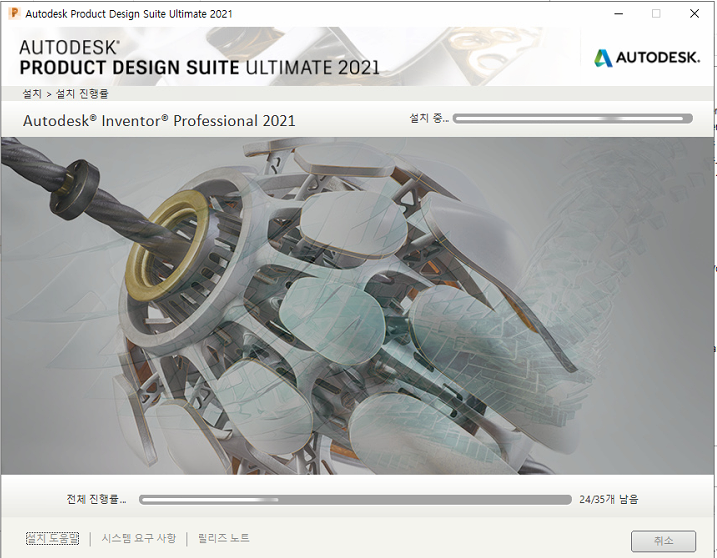
Task: Close the installer window
Action: coord(694,14)
